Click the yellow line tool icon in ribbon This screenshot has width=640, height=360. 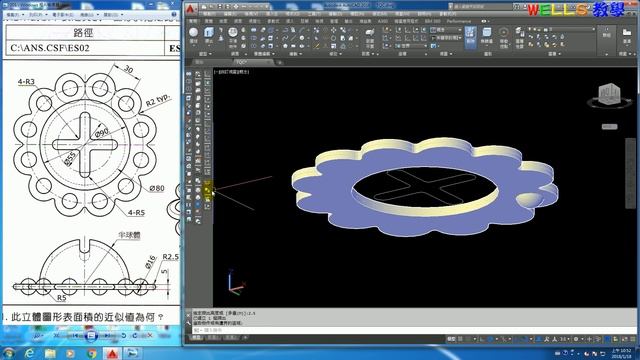[x=316, y=46]
